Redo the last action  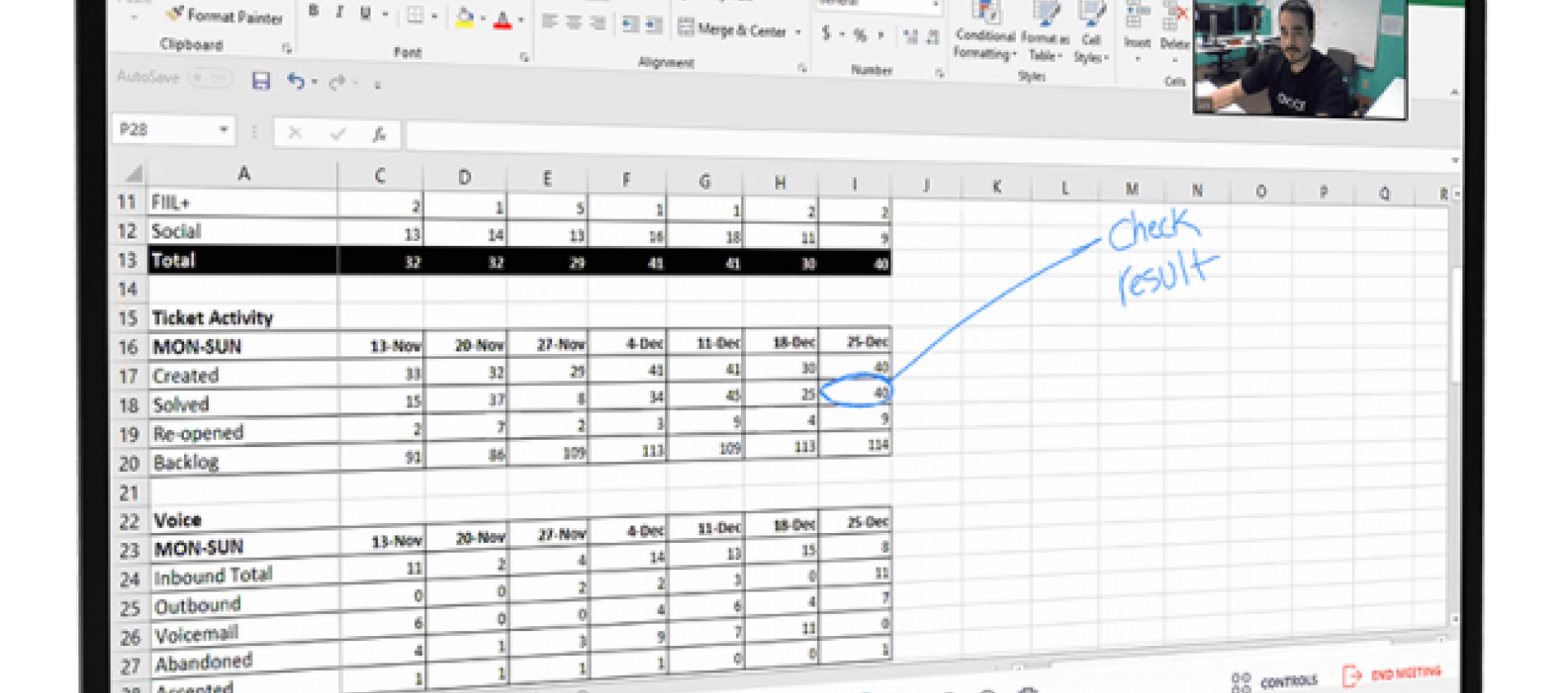(337, 82)
